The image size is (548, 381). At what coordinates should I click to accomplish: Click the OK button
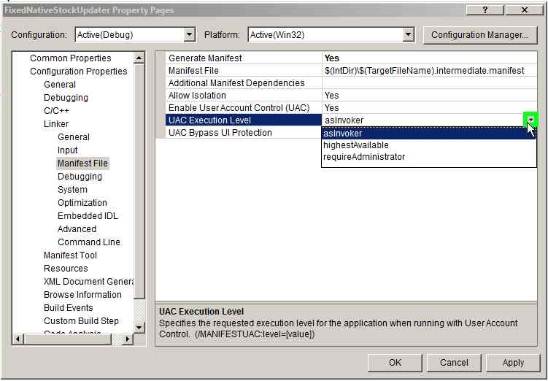pyautogui.click(x=395, y=362)
